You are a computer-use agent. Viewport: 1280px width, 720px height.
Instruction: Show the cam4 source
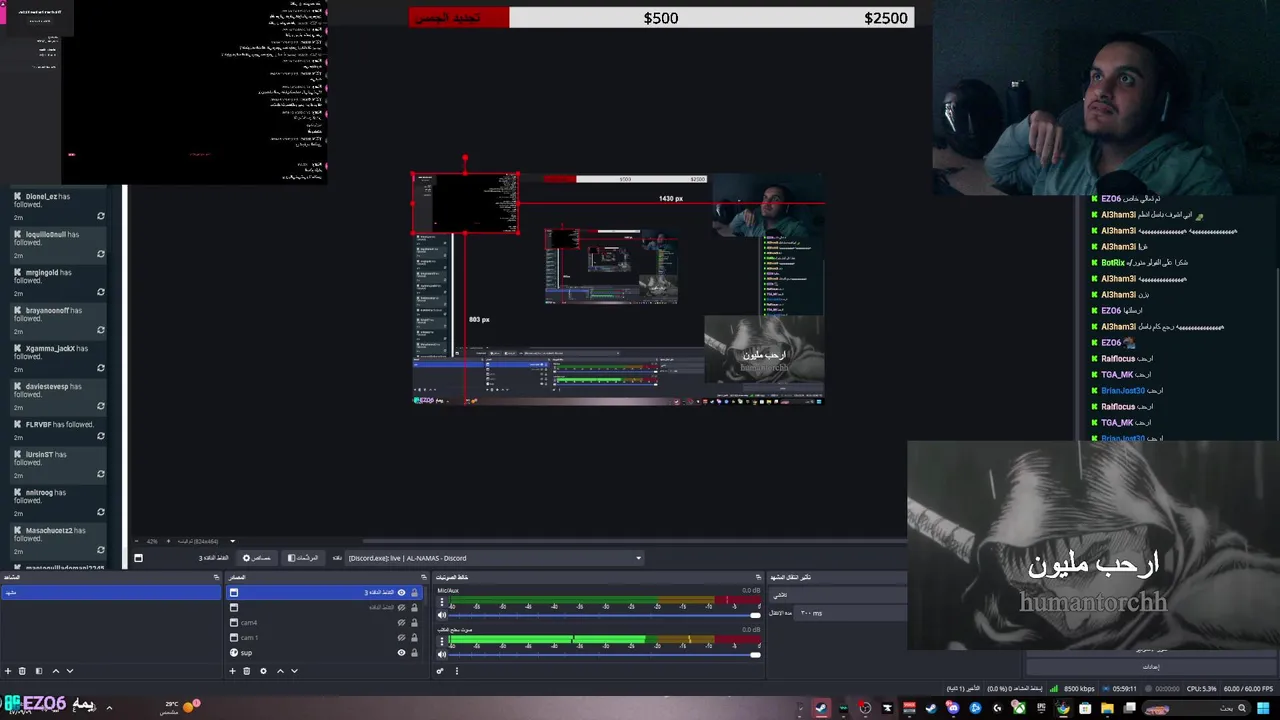tap(401, 622)
